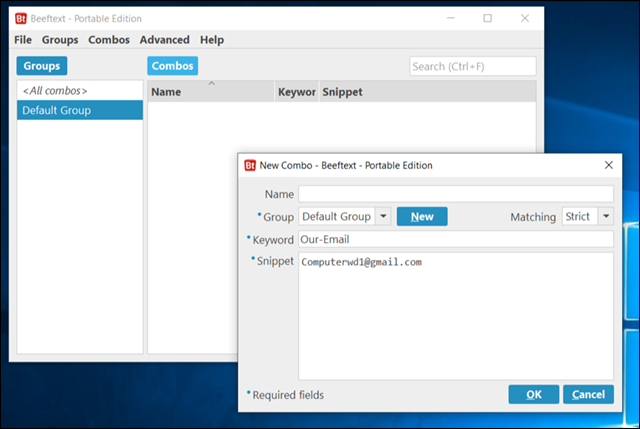640x429 pixels.
Task: Sort combos by Name column header
Action: click(211, 91)
